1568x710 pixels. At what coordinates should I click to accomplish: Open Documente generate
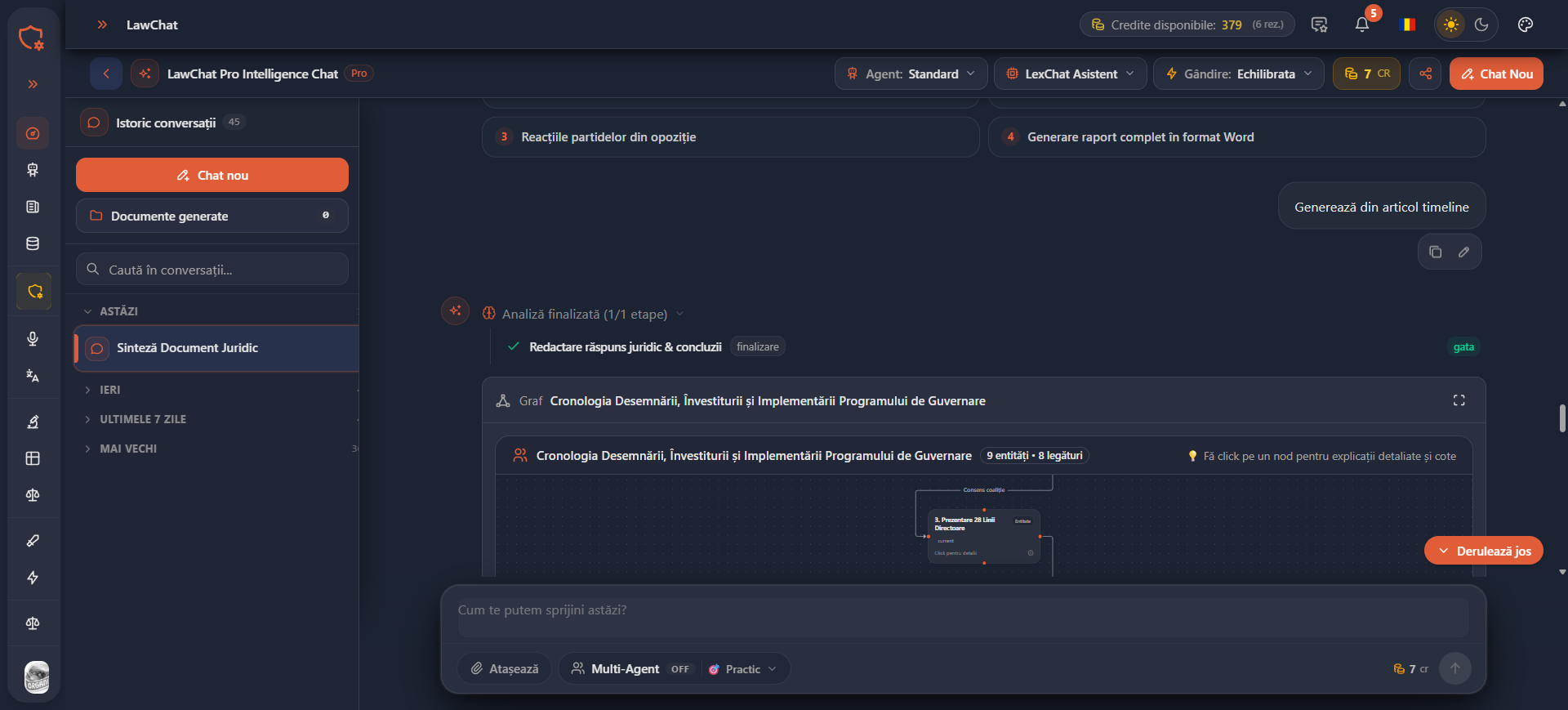pyautogui.click(x=212, y=216)
